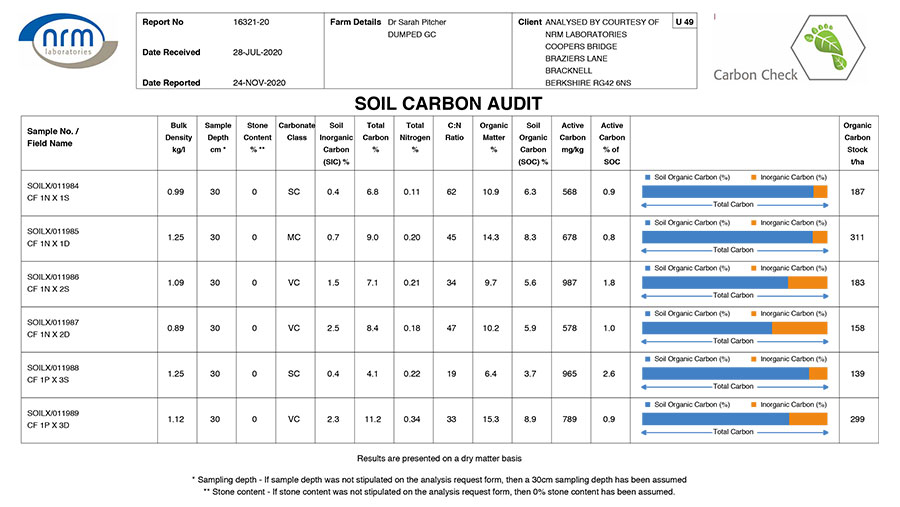Click the orange Inorganic Carbon legend square in the SOILX/011985 row
The width and height of the screenshot is (900, 507).
click(x=753, y=222)
